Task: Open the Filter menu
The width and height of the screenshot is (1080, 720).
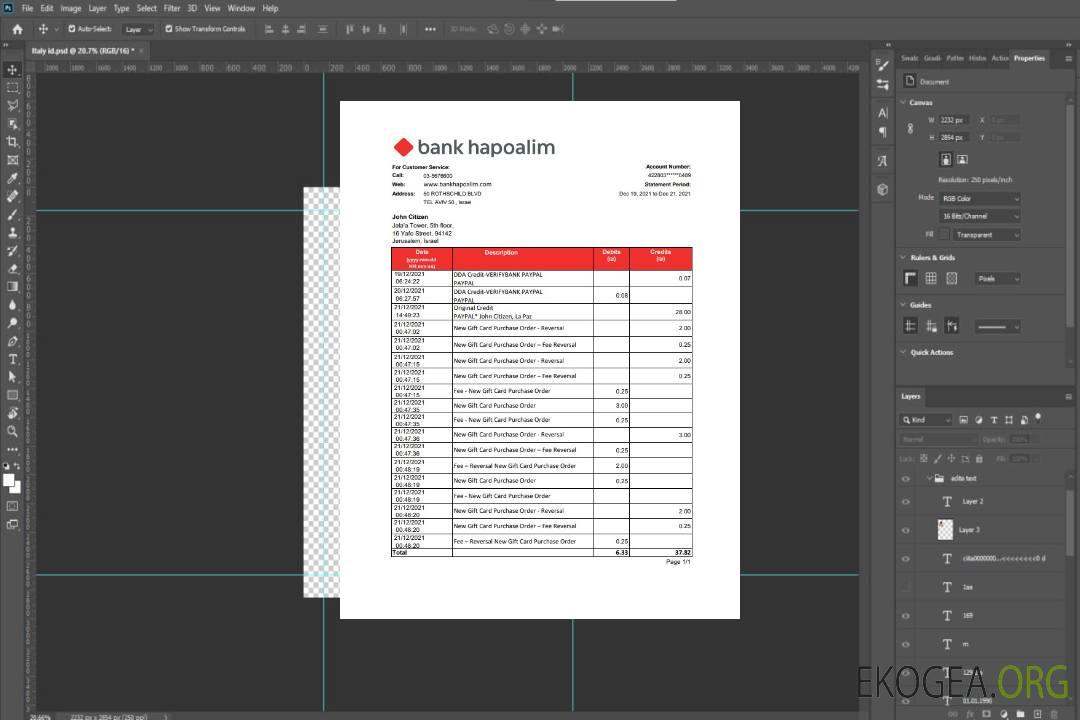Action: coord(172,8)
